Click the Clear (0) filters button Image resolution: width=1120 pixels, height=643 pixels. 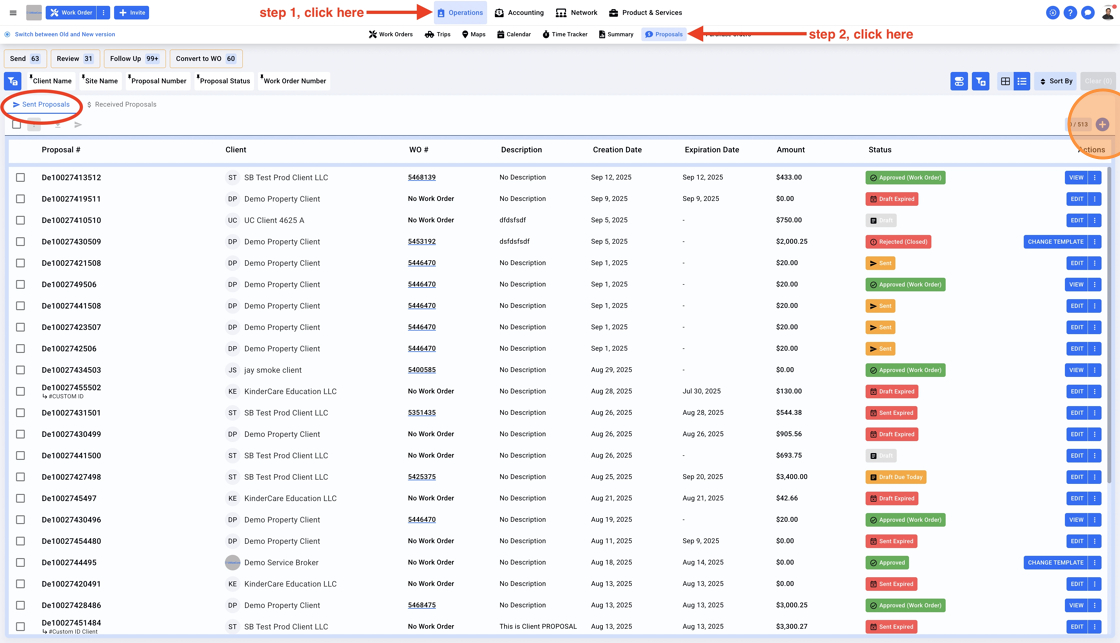pyautogui.click(x=1098, y=81)
